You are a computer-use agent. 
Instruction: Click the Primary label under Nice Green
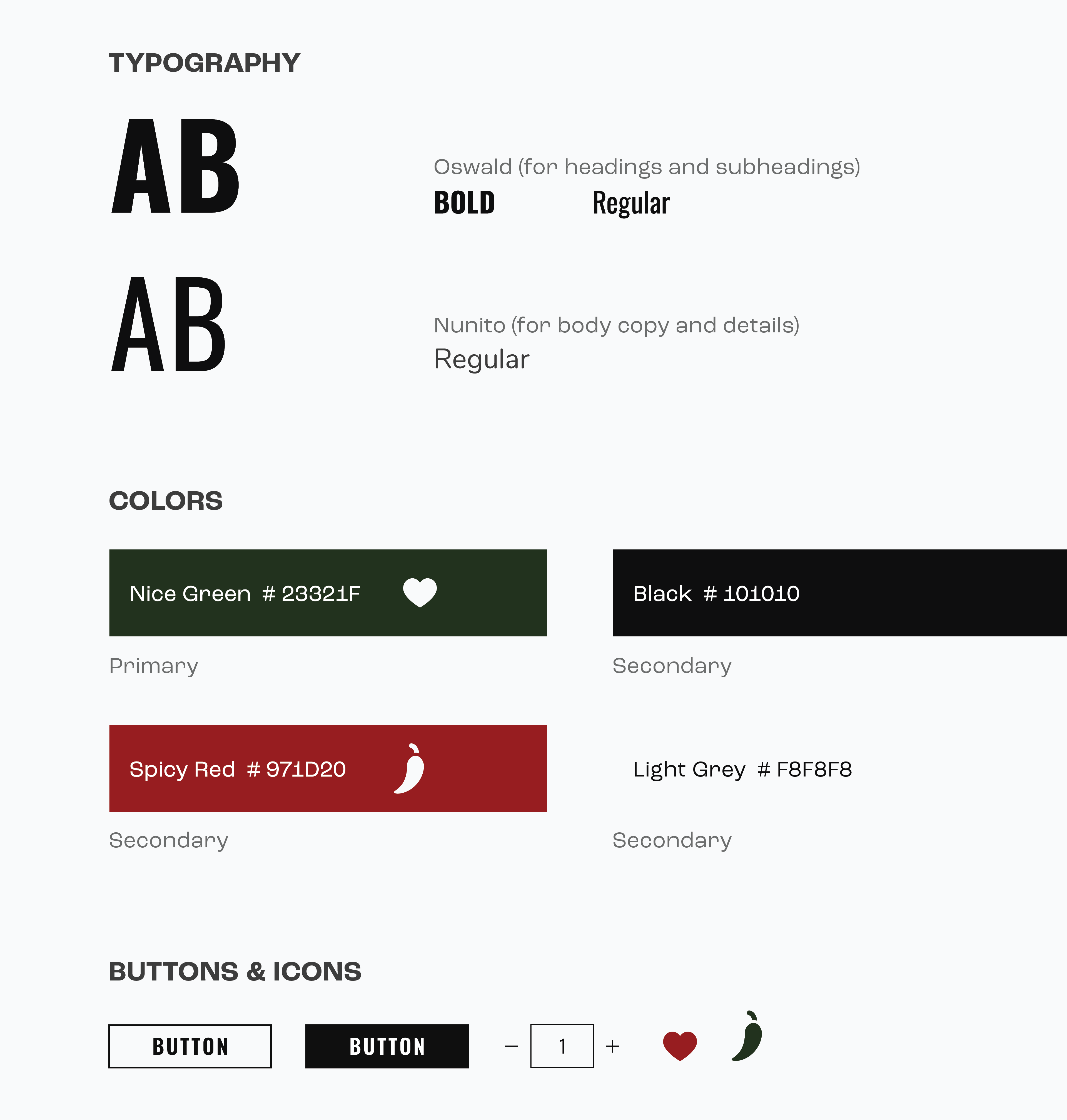(x=154, y=666)
